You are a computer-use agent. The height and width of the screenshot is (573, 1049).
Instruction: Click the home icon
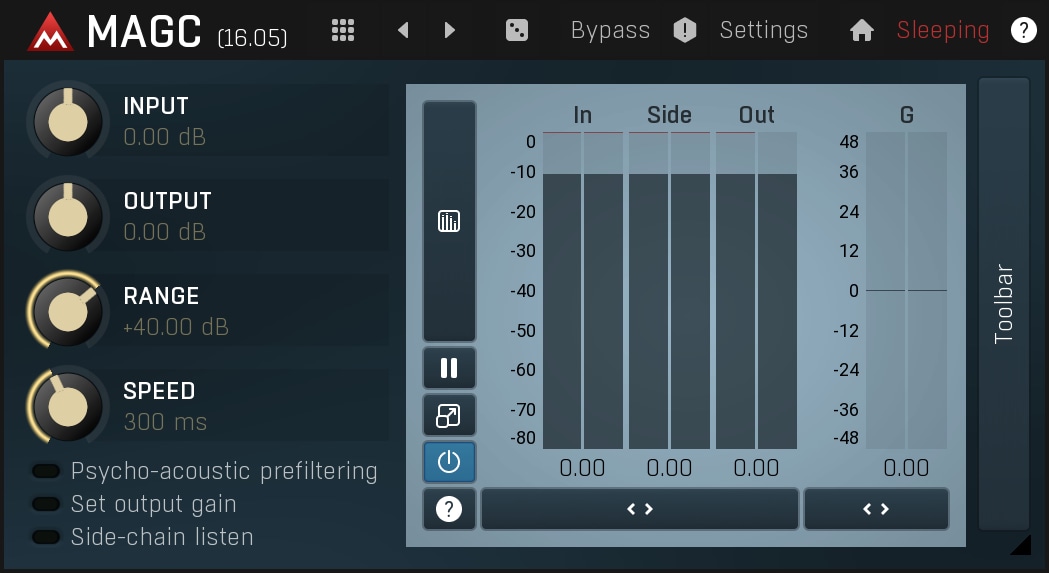point(862,30)
